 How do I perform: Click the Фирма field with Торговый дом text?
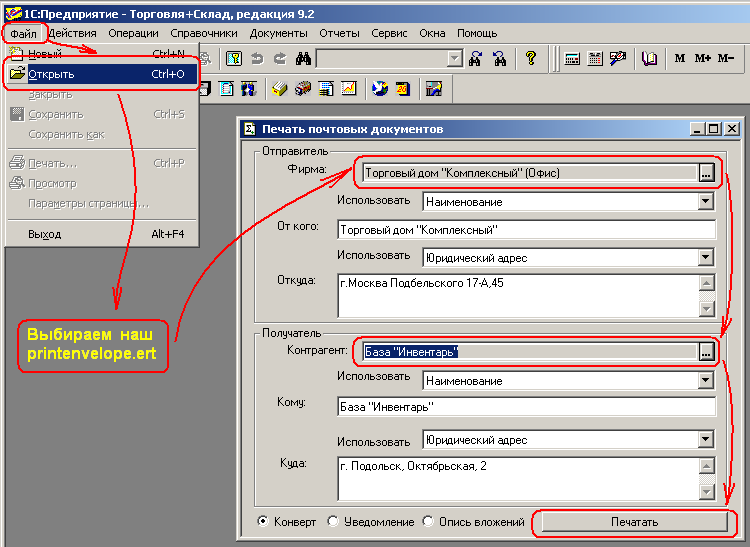(x=529, y=173)
